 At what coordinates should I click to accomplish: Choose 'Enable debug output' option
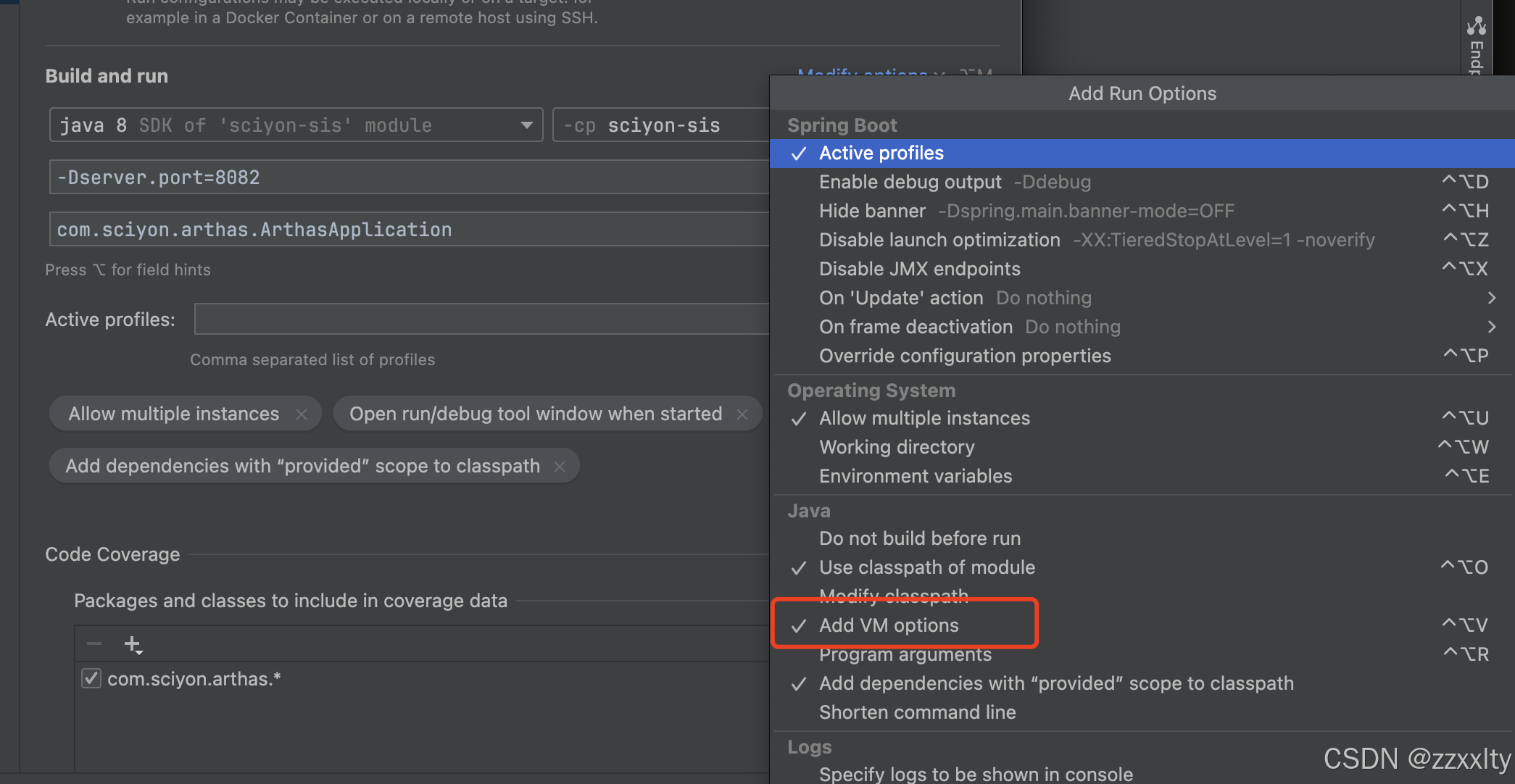click(x=910, y=182)
